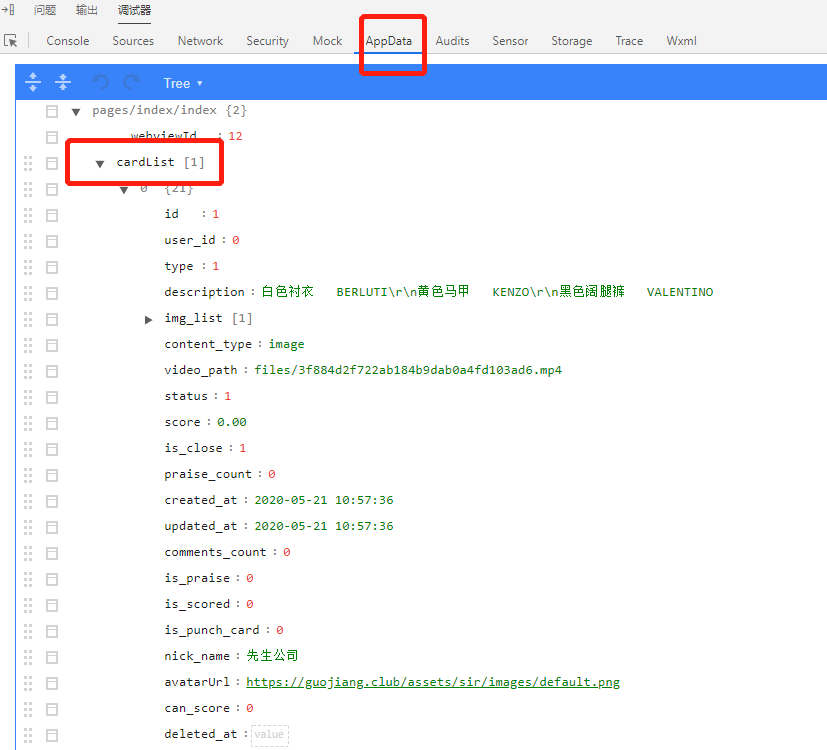Click the element inspector cursor icon
This screenshot has height=750, width=827.
[11, 41]
